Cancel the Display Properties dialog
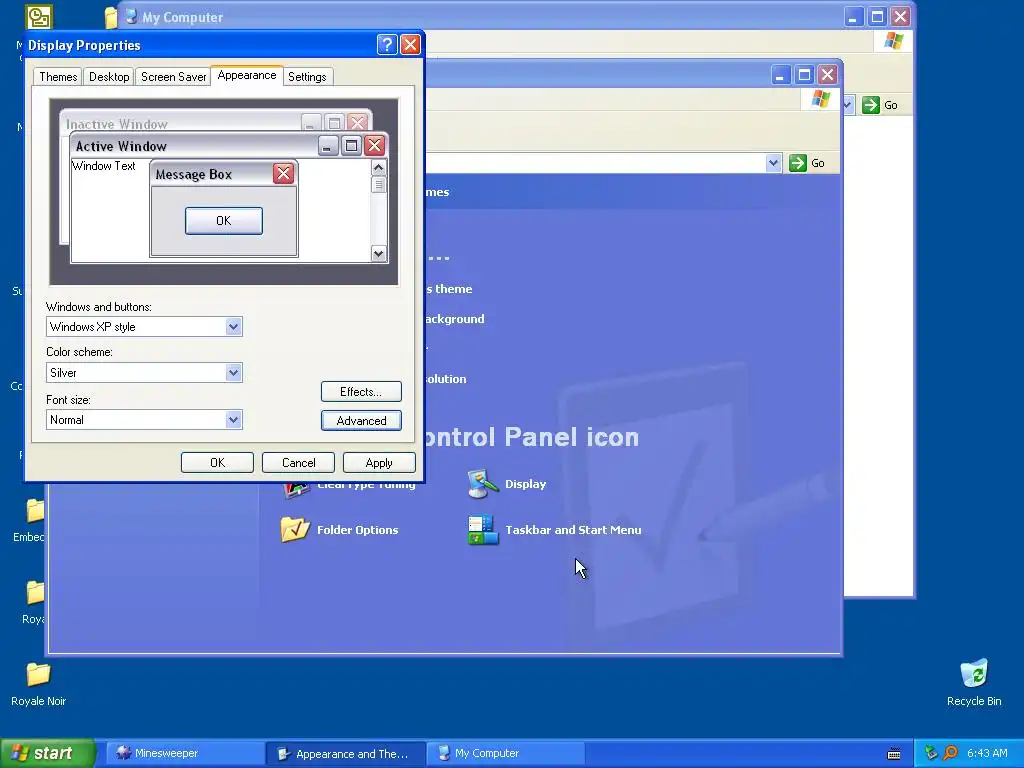Viewport: 1024px width, 768px height. (x=298, y=462)
